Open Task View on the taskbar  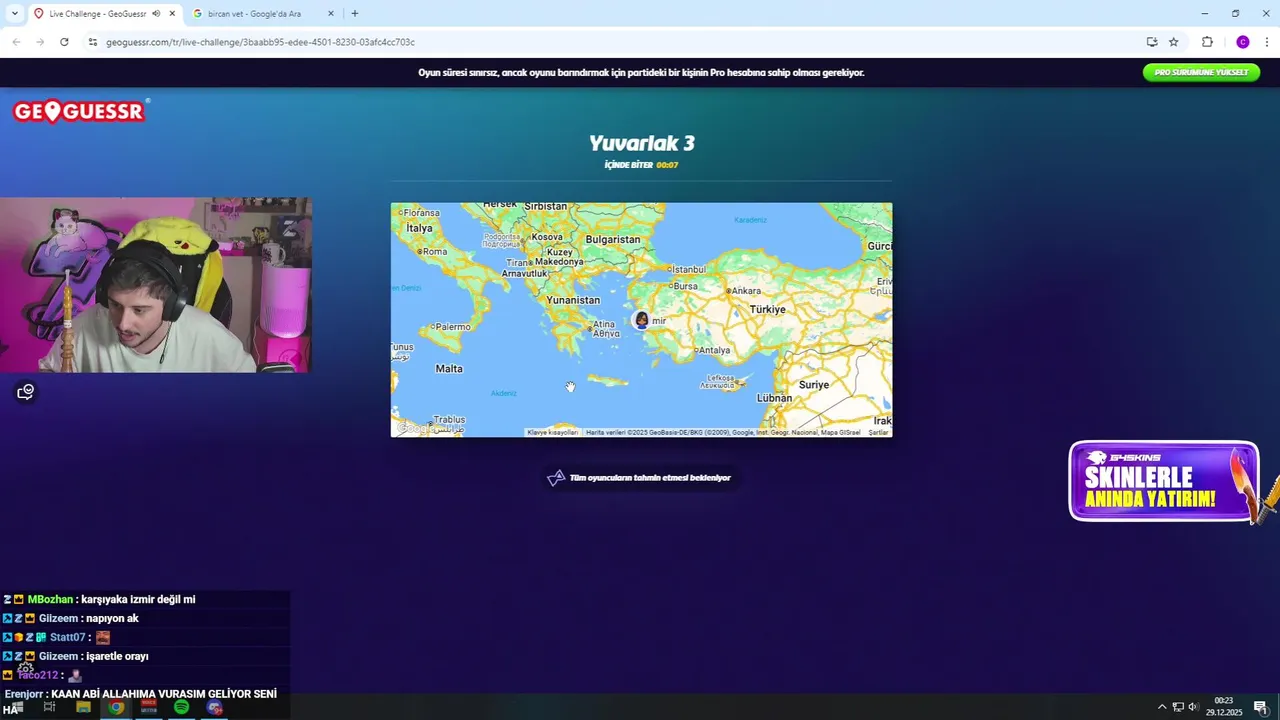49,707
